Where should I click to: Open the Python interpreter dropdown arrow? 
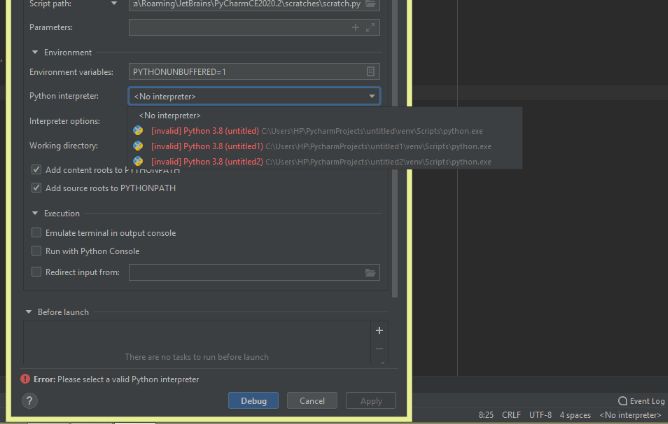(371, 96)
